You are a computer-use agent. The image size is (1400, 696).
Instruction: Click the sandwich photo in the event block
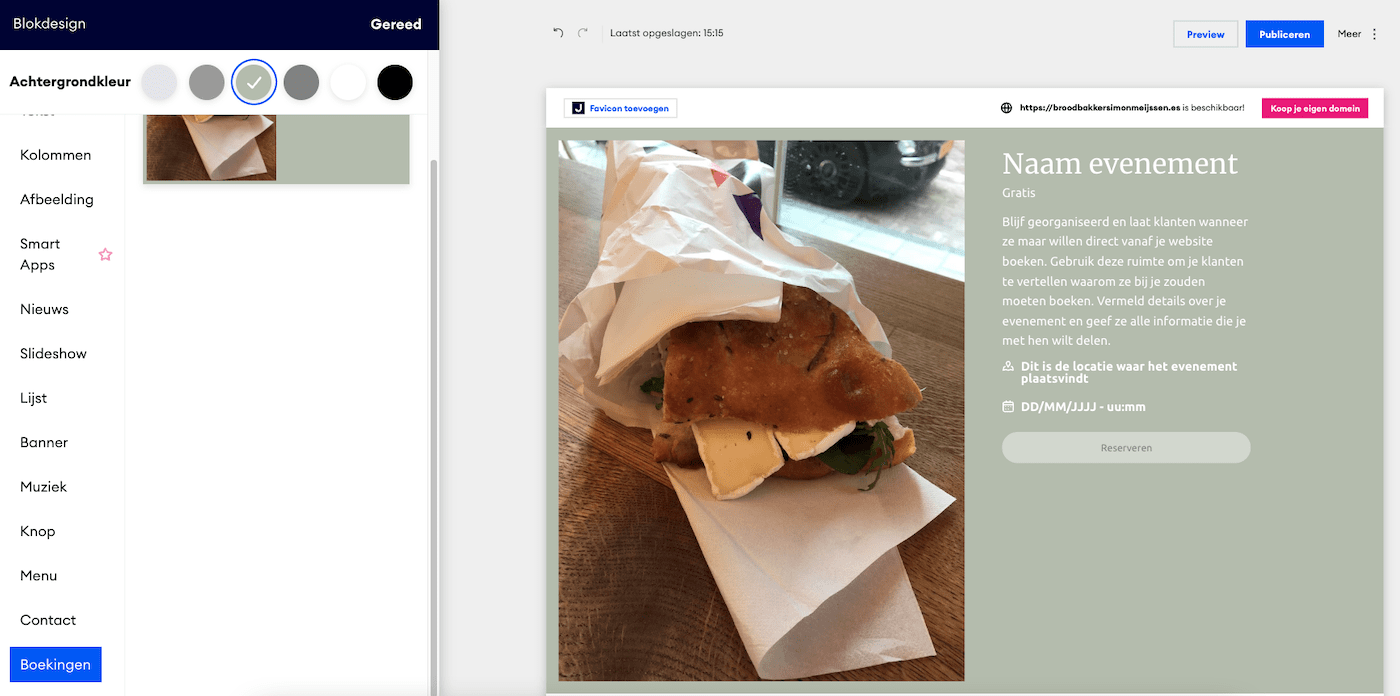[x=761, y=410]
